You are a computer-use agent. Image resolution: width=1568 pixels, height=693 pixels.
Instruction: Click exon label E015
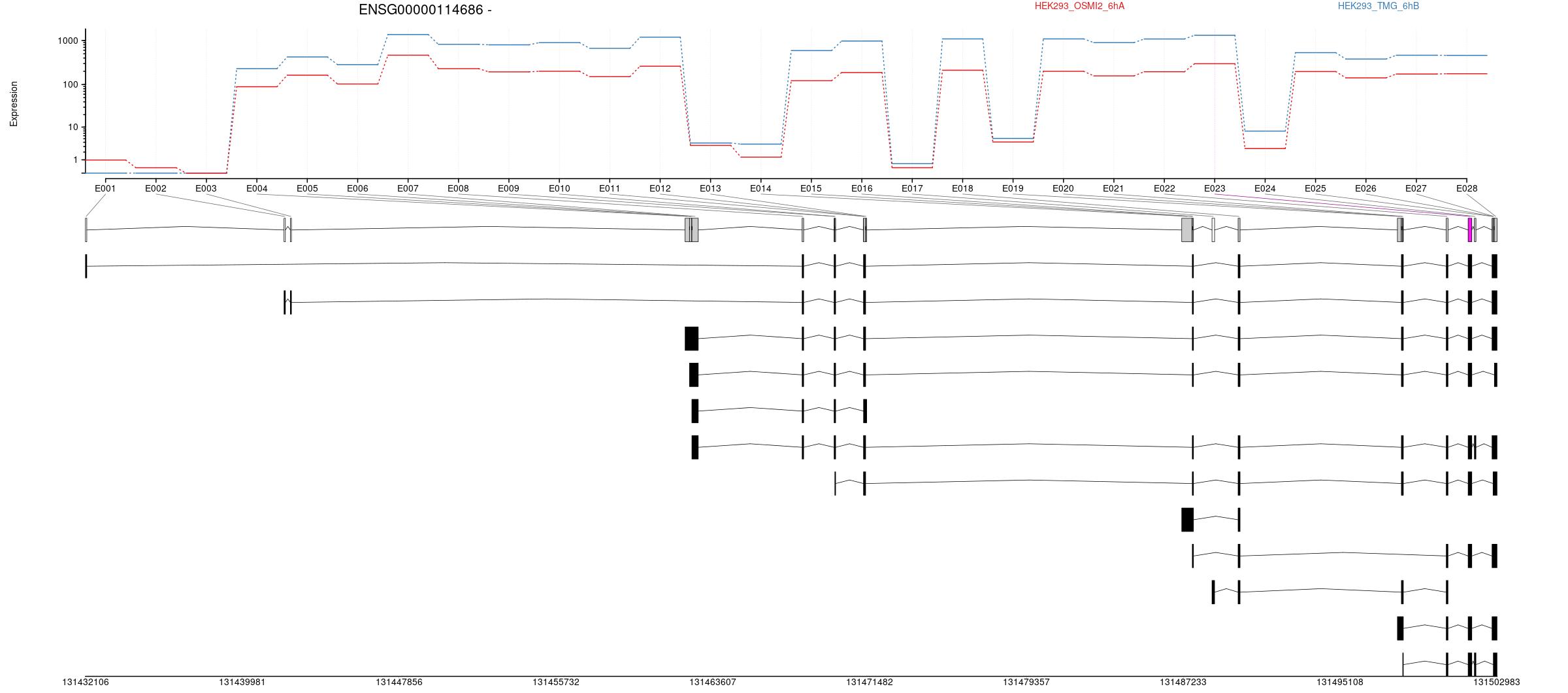811,188
